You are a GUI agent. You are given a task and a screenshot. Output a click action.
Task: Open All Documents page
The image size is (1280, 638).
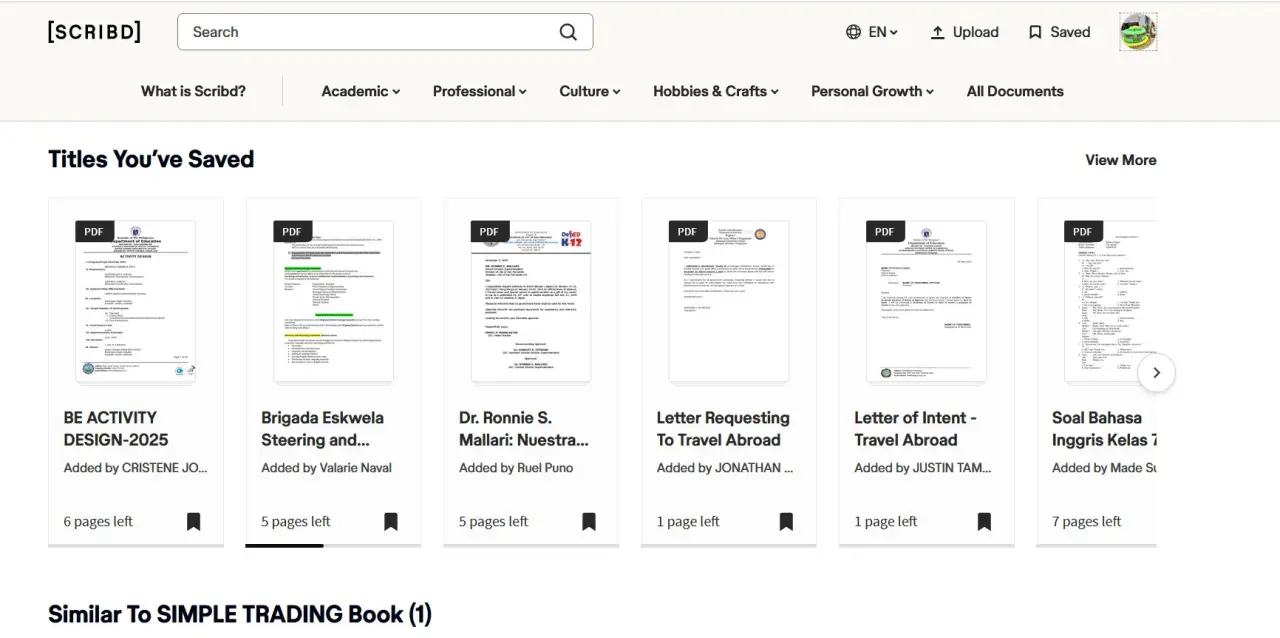point(1015,91)
